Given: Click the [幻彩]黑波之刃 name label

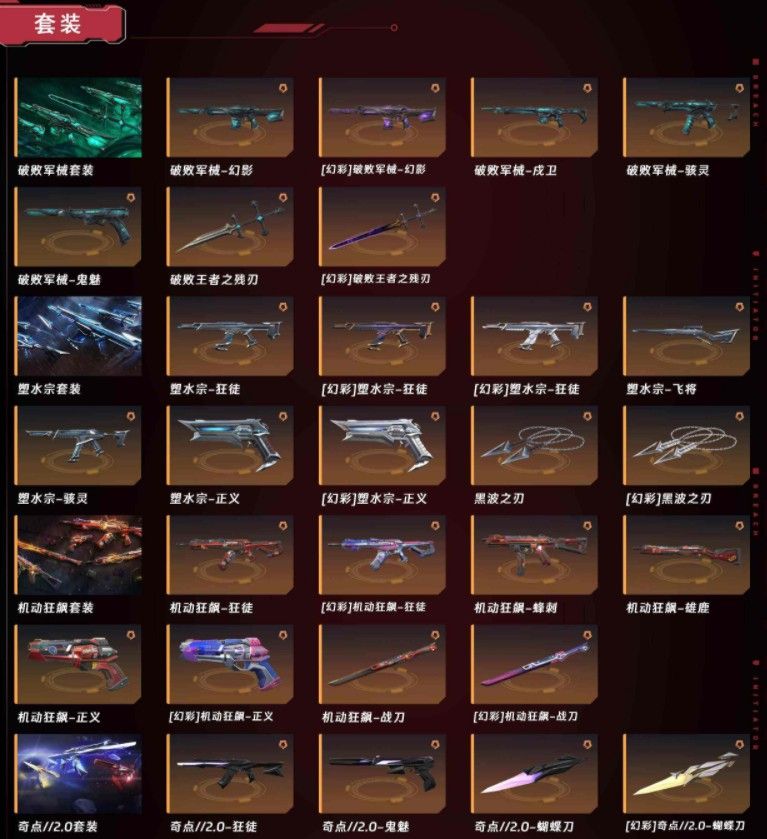Looking at the screenshot, I should point(669,499).
